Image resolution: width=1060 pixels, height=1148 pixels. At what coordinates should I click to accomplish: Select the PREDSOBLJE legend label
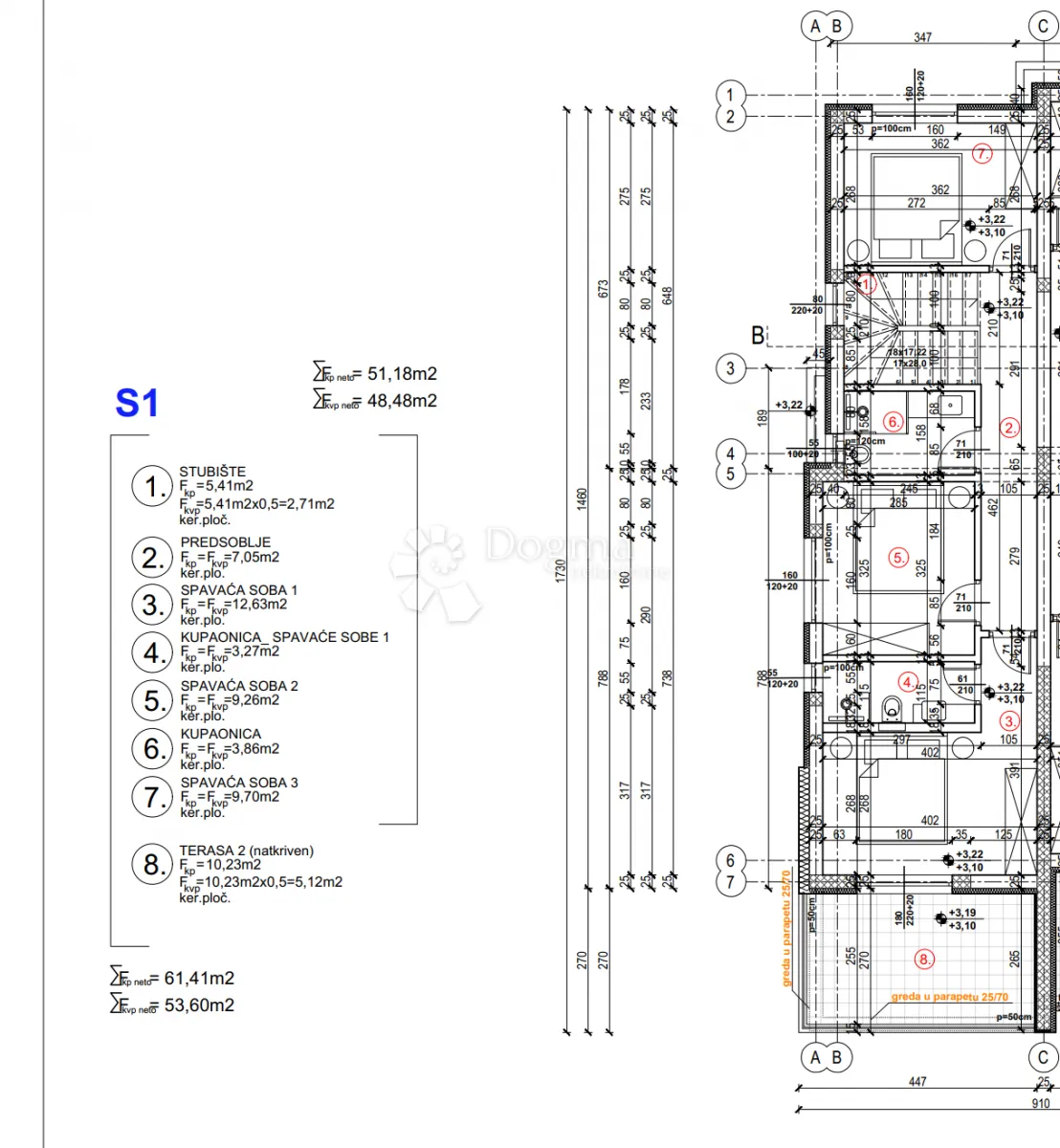226,541
